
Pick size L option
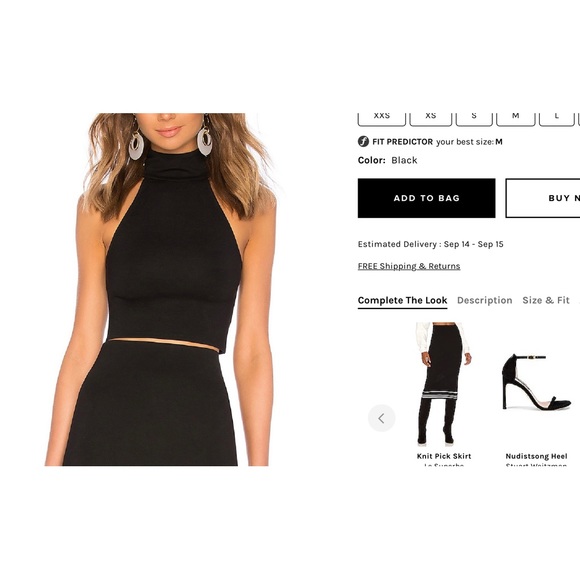click(556, 119)
